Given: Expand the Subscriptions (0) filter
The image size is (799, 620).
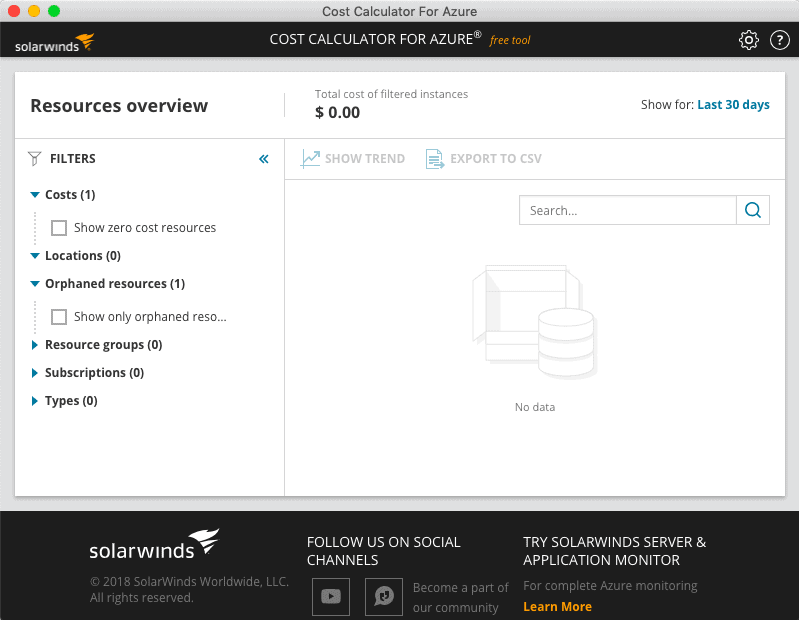Looking at the screenshot, I should [35, 373].
